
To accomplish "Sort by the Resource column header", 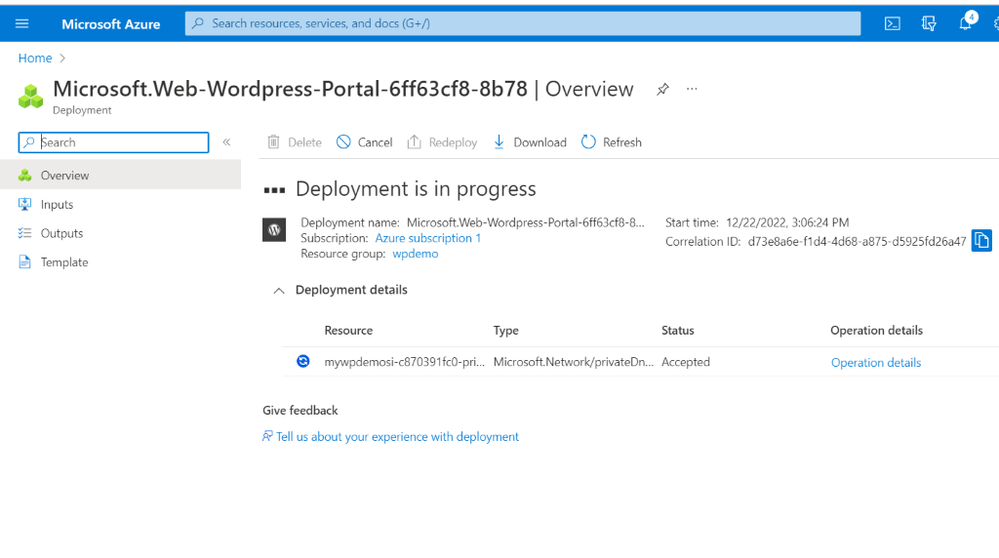I will pos(349,330).
